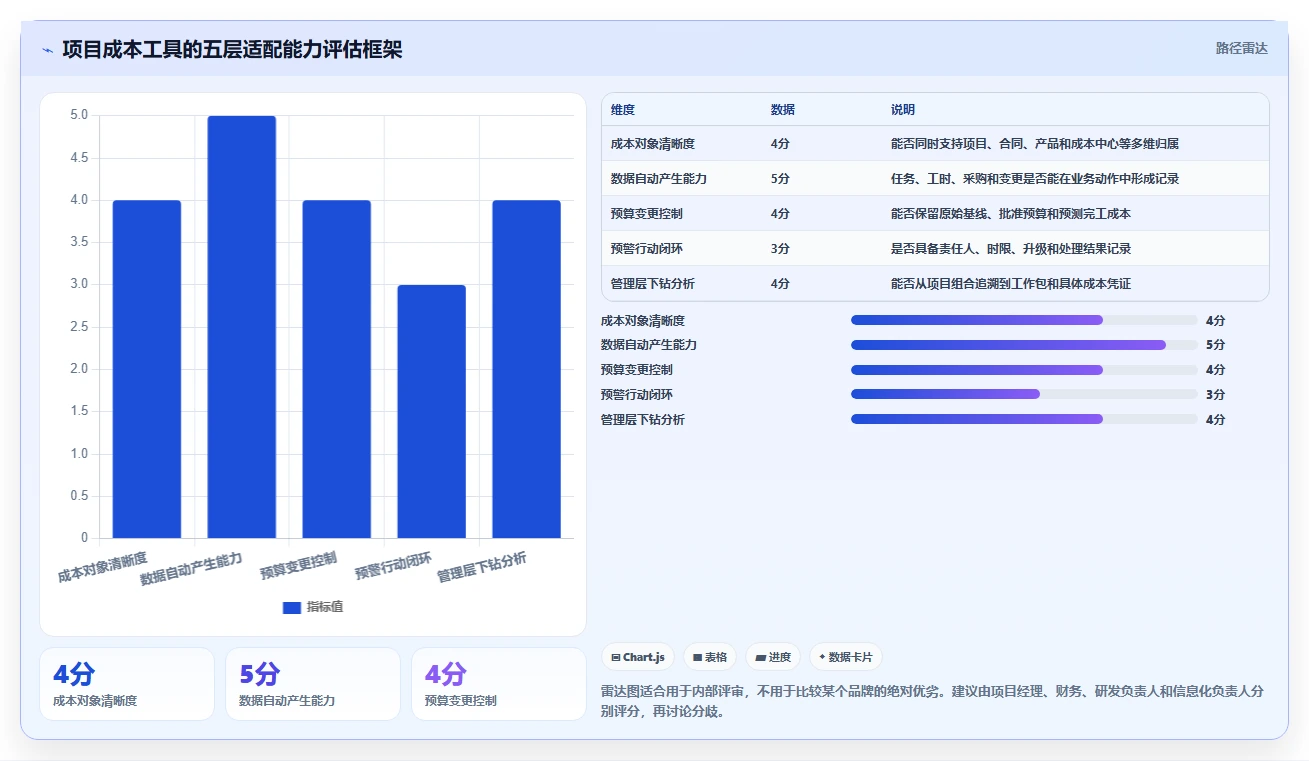Click the 5分 value in the table

point(780,179)
